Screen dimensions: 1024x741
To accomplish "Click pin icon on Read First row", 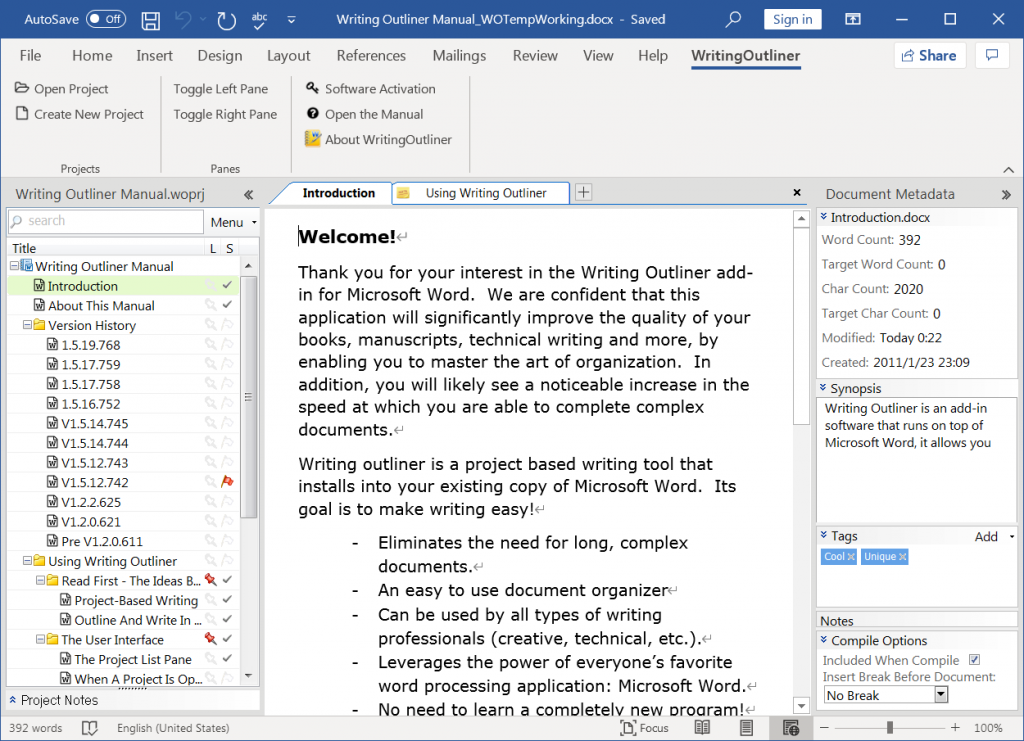I will click(x=210, y=580).
